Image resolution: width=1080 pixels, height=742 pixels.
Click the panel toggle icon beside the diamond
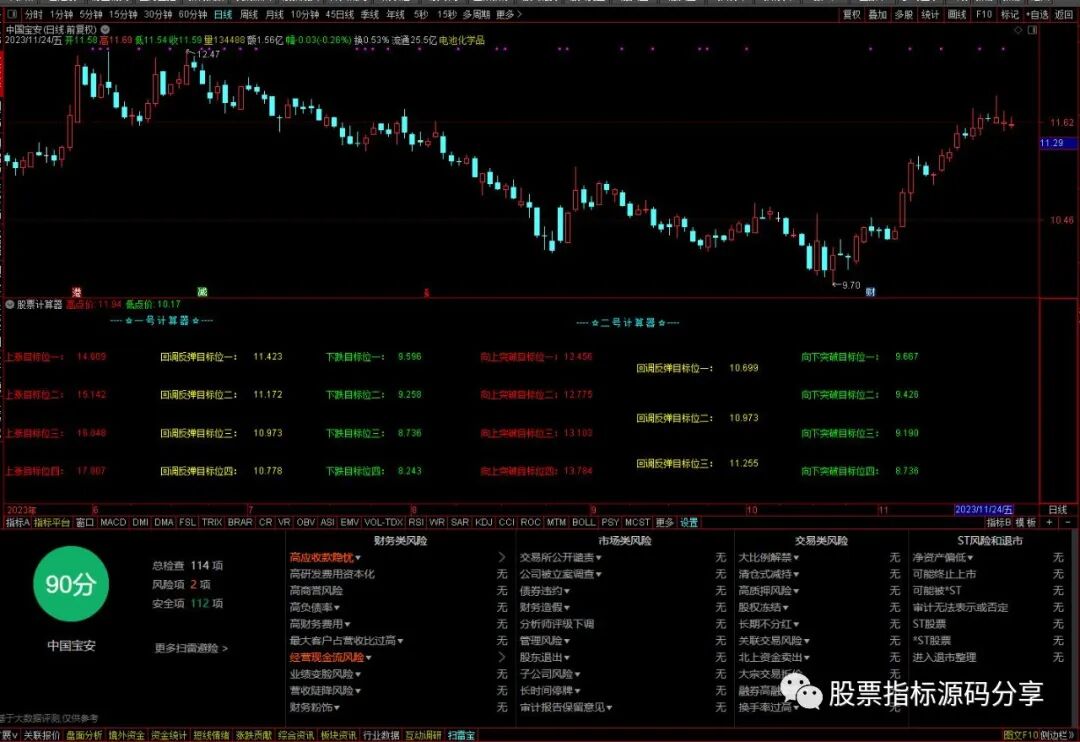click(x=1032, y=30)
